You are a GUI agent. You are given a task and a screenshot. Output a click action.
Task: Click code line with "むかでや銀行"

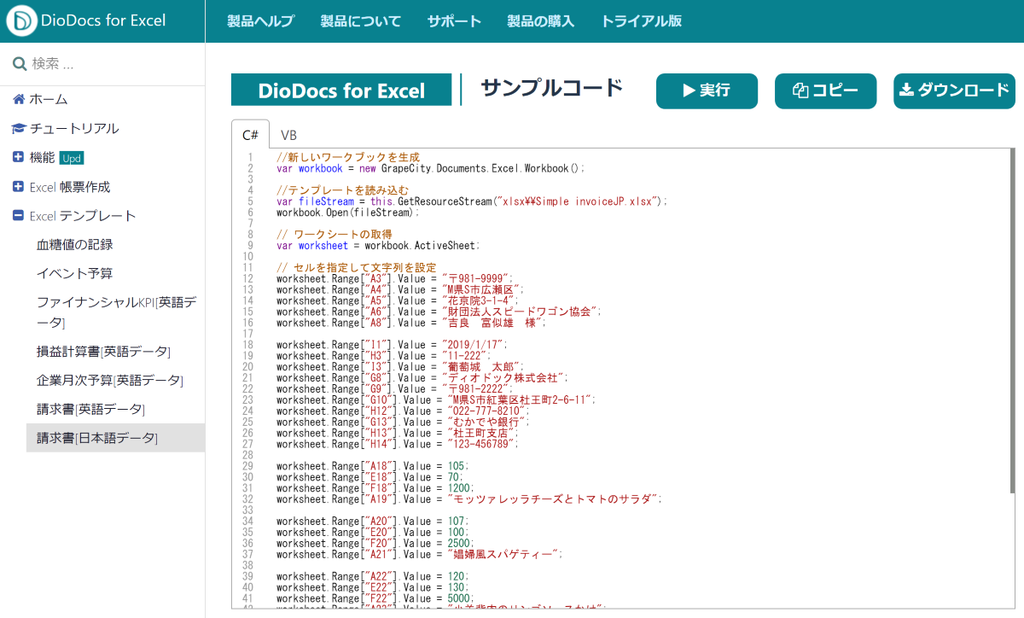[403, 422]
